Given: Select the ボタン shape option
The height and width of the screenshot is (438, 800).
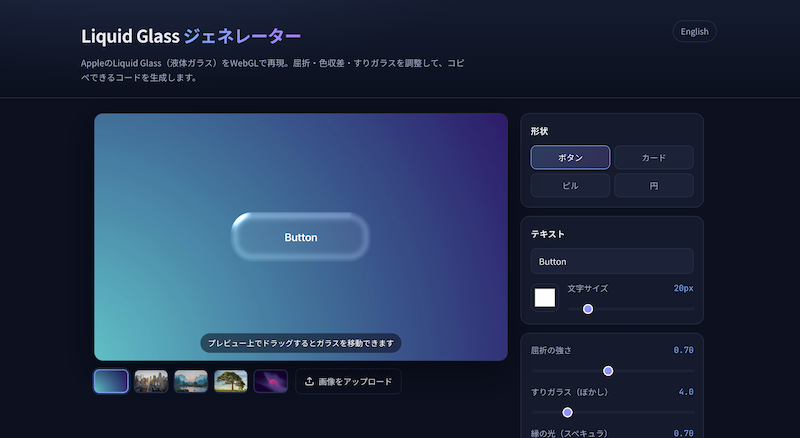Looking at the screenshot, I should pos(570,158).
